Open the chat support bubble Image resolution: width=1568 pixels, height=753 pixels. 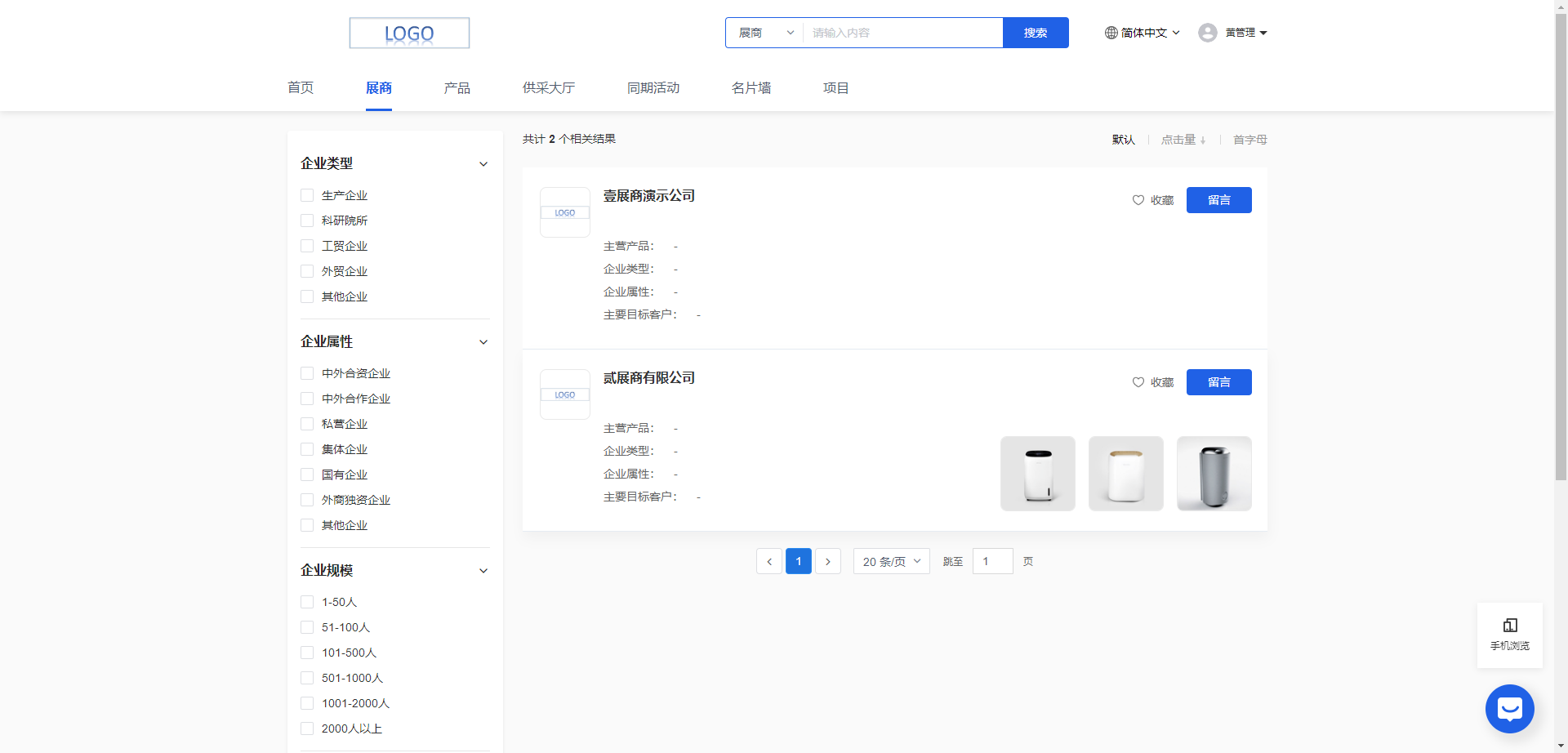tap(1510, 709)
